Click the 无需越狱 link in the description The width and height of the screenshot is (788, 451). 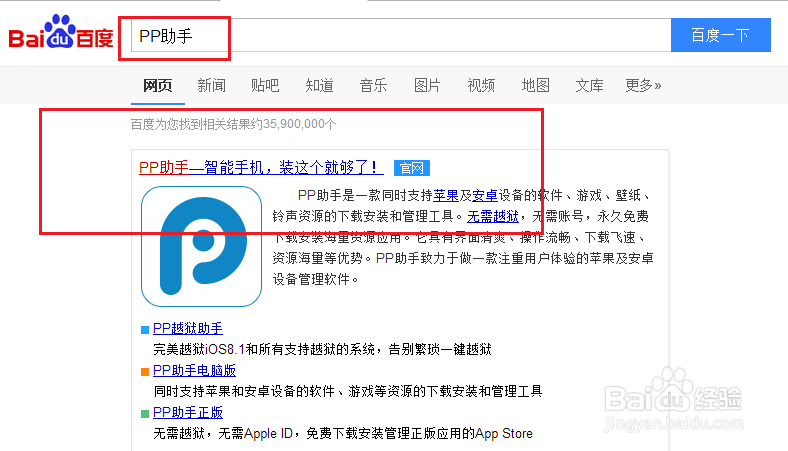point(493,217)
